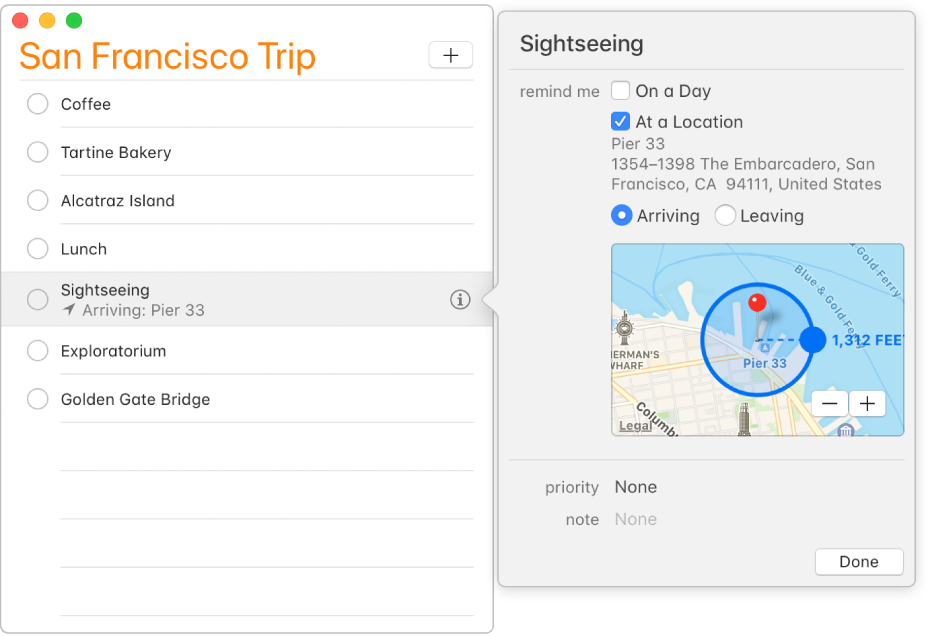Select the Leaving radio button
The image size is (931, 636).
[x=725, y=216]
